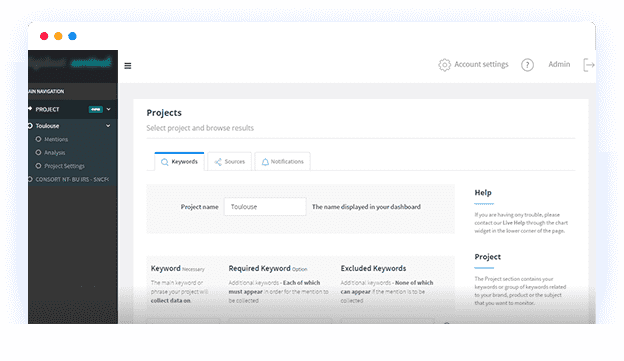Open the Account settings link
The height and width of the screenshot is (361, 624).
(x=481, y=64)
